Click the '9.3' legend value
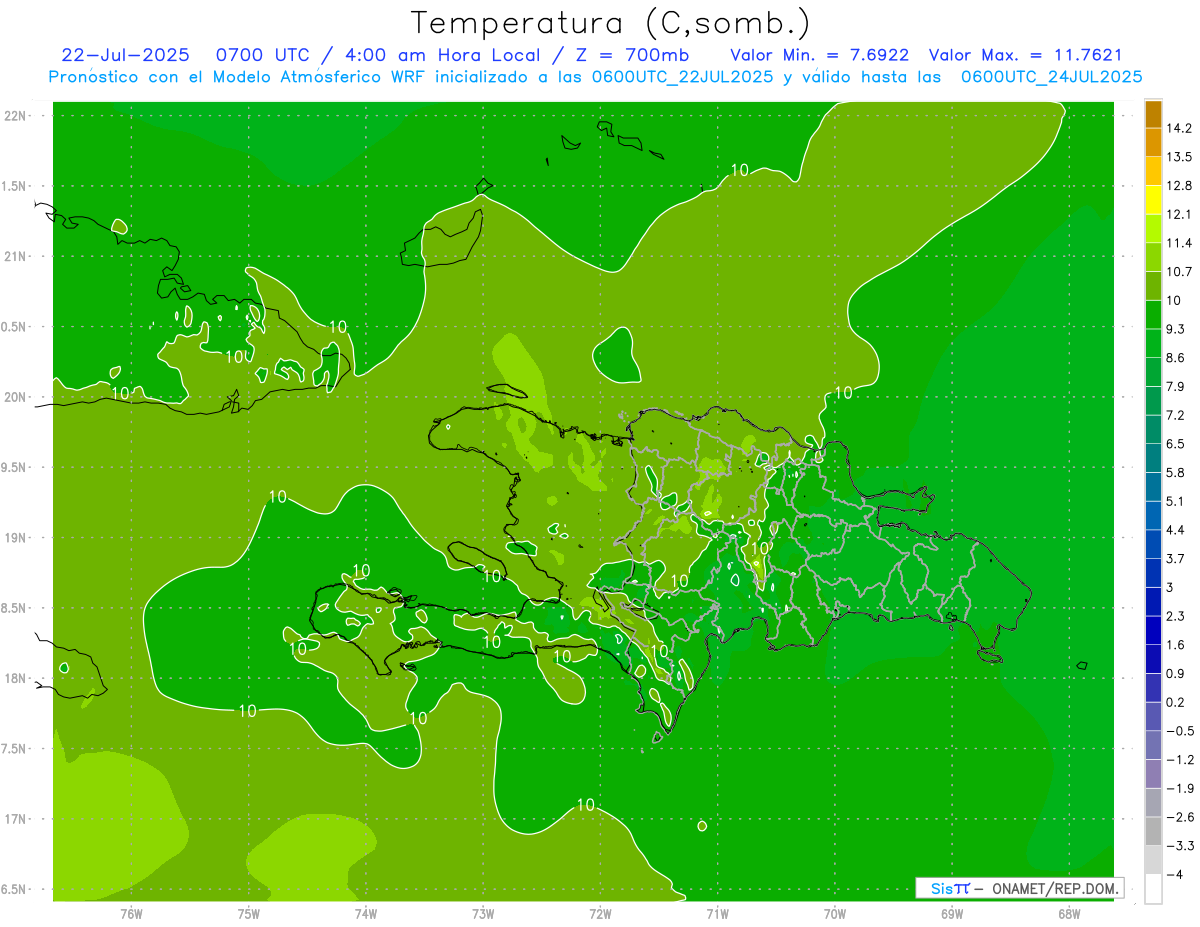 [x=1176, y=329]
